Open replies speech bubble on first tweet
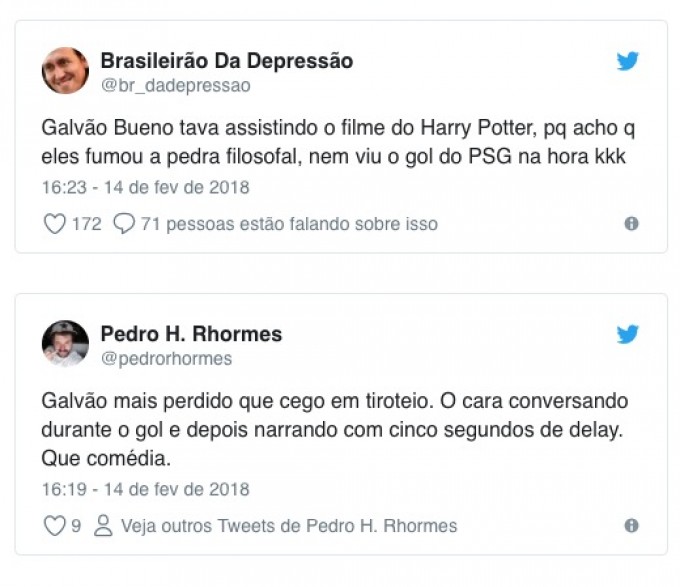Screen dimensions: 680x587 click(124, 224)
